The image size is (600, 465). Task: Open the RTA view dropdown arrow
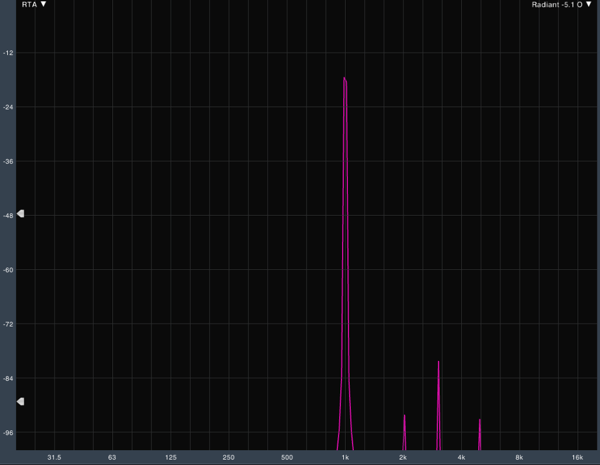[44, 4]
